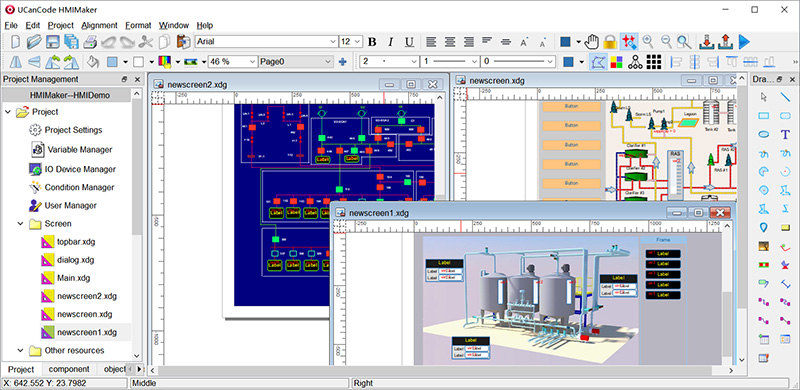Switch to the component tab

click(x=69, y=369)
